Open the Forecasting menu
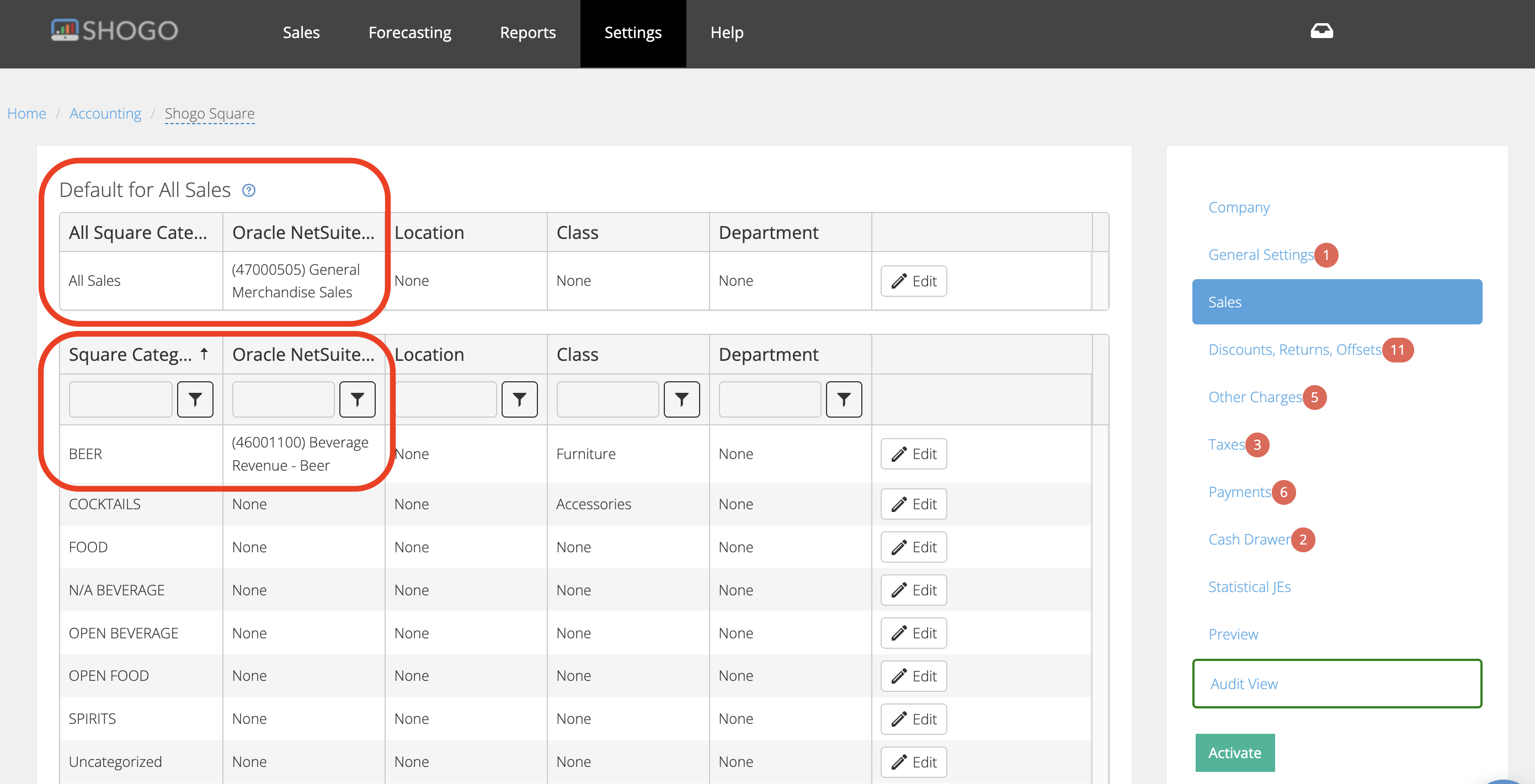This screenshot has height=784, width=1535. pos(410,33)
